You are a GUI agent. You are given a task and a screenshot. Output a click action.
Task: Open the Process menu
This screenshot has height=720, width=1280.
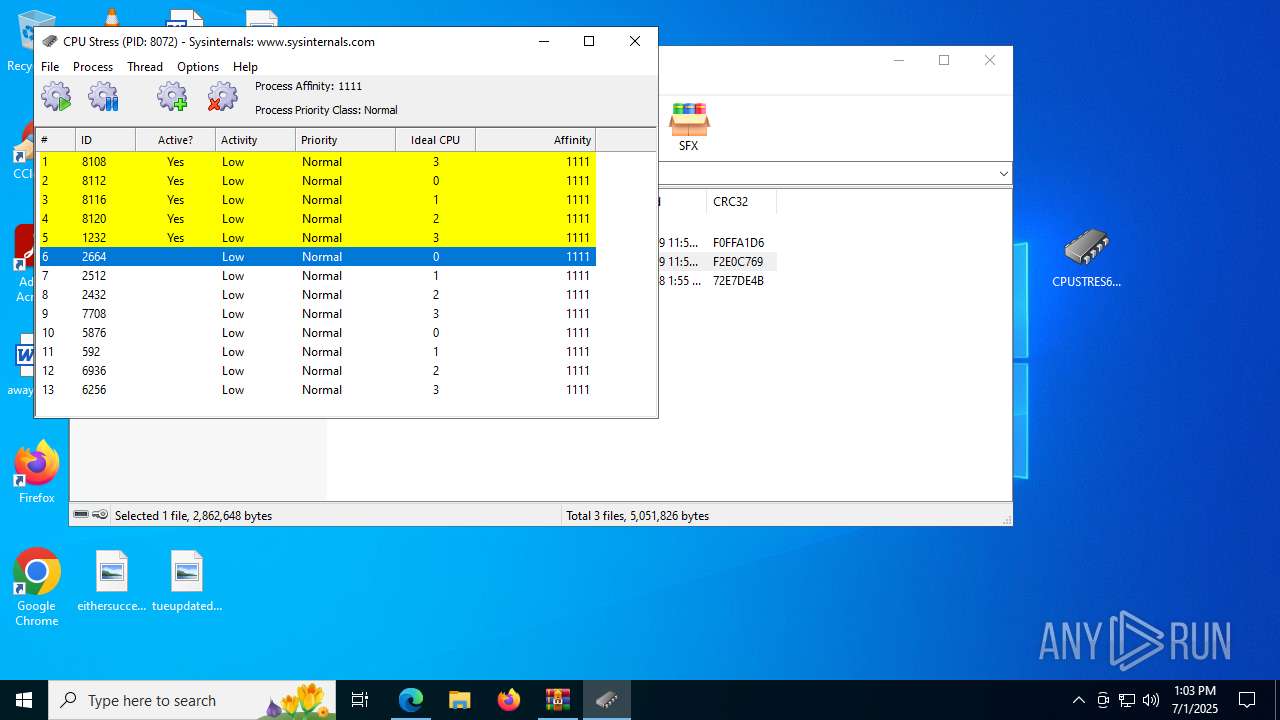tap(93, 66)
